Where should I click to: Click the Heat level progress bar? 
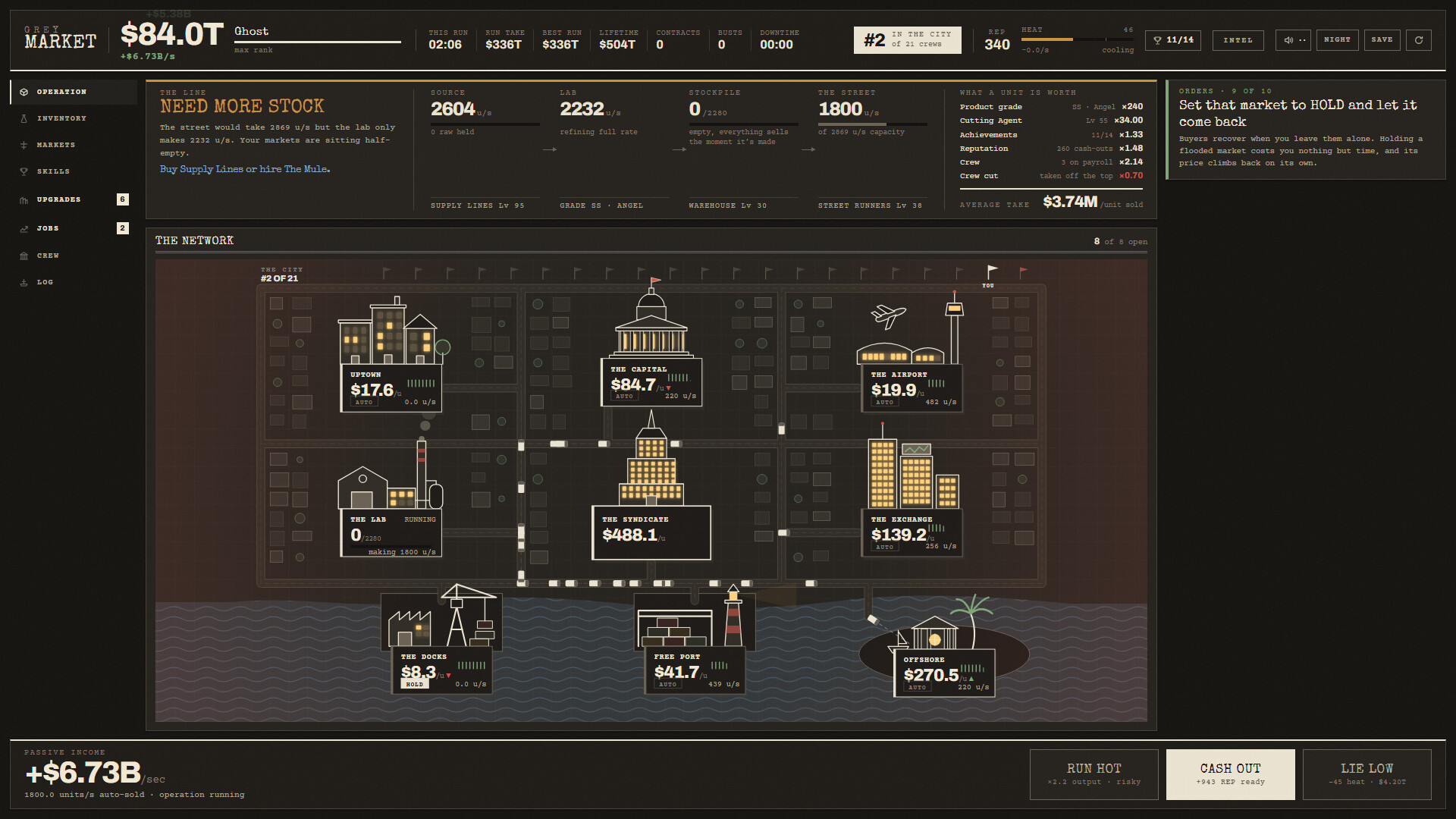click(1077, 39)
